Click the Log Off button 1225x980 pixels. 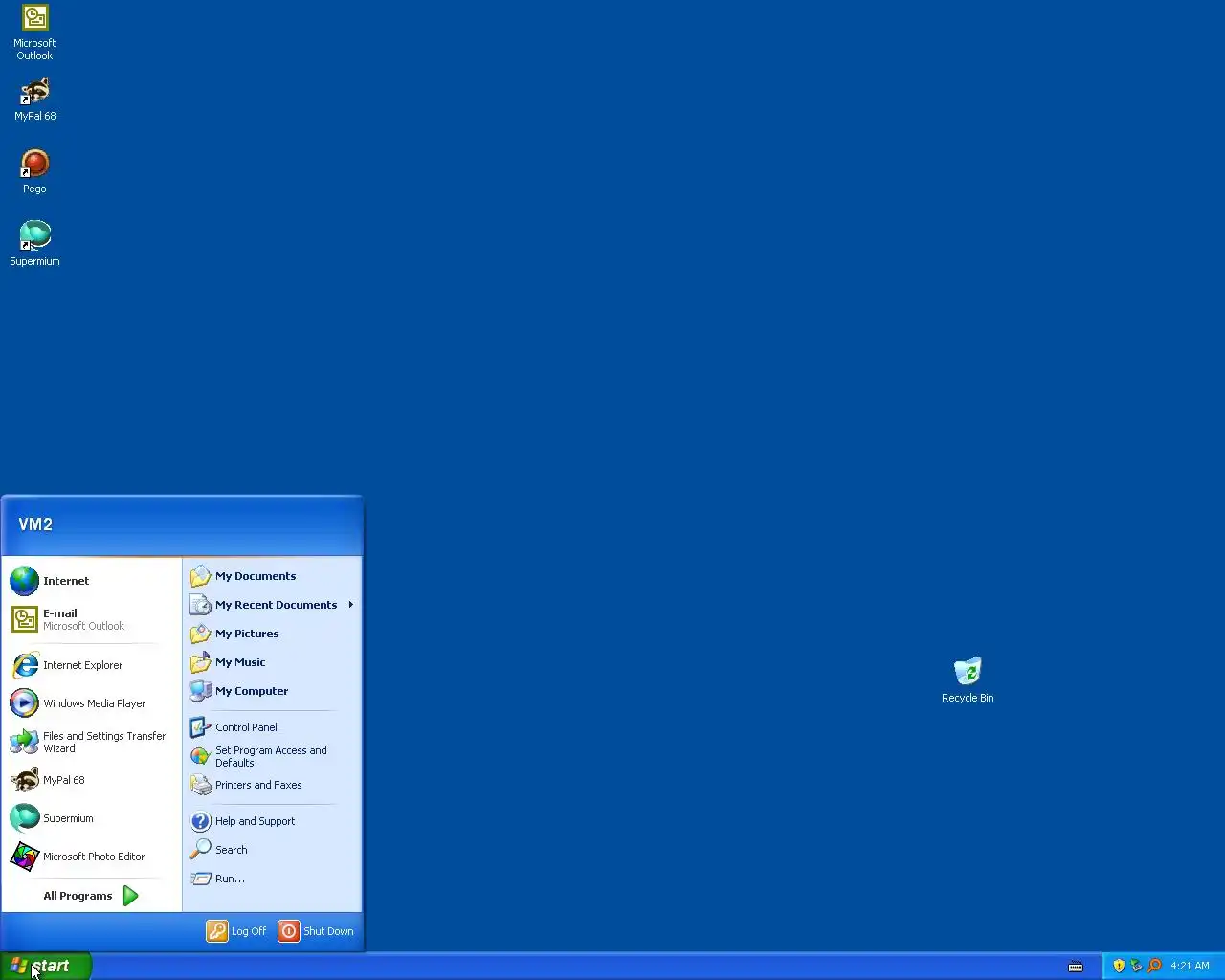(236, 931)
